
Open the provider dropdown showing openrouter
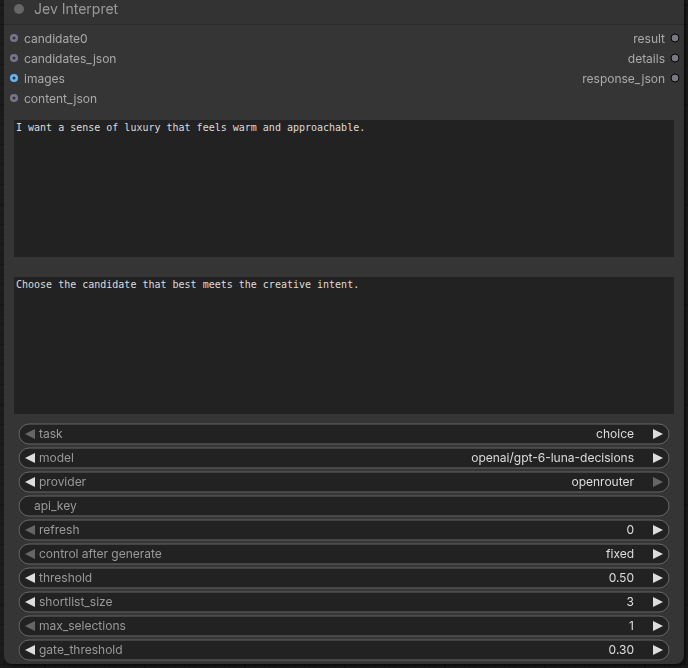(344, 482)
